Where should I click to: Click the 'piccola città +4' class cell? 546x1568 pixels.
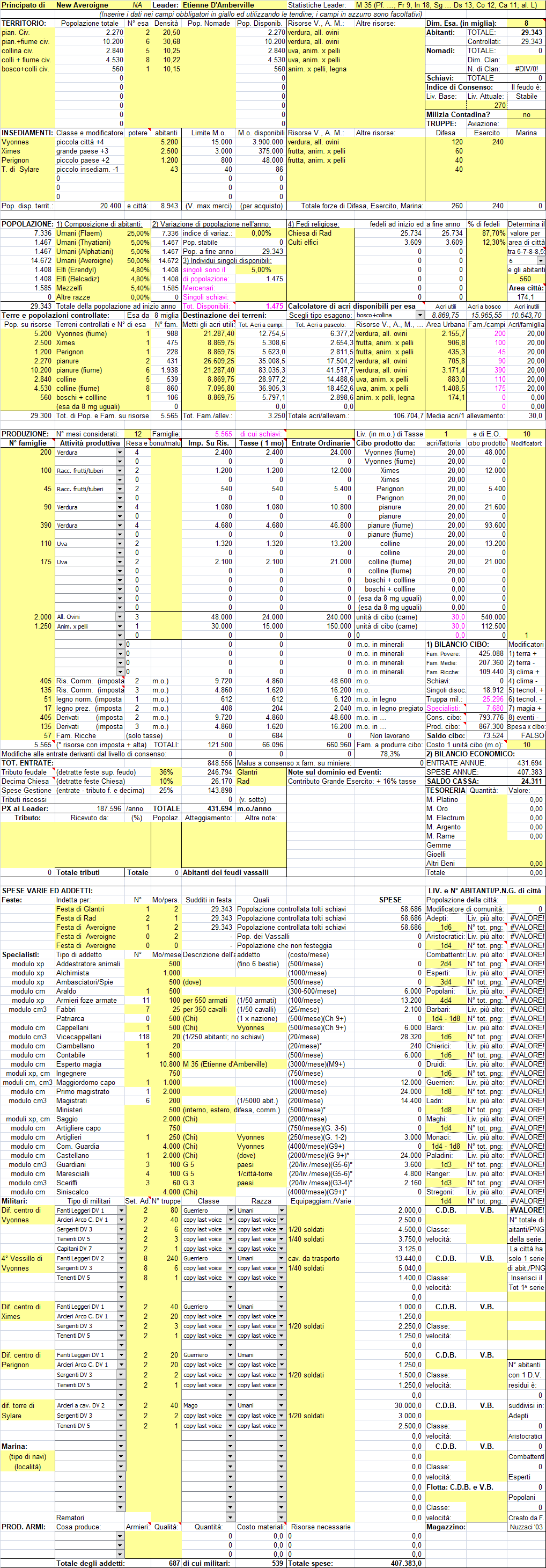[x=90, y=142]
